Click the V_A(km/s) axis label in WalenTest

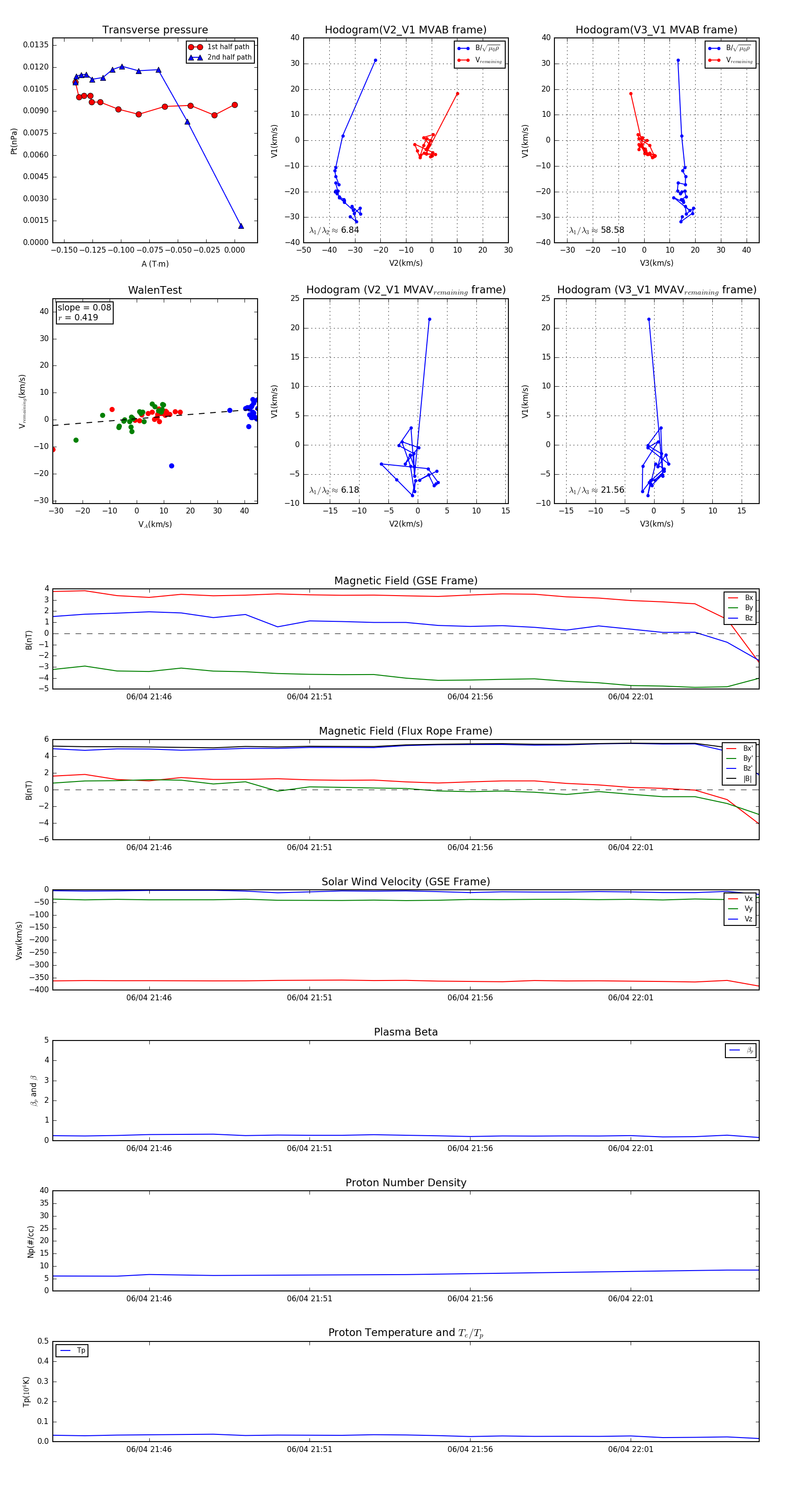pos(155,524)
